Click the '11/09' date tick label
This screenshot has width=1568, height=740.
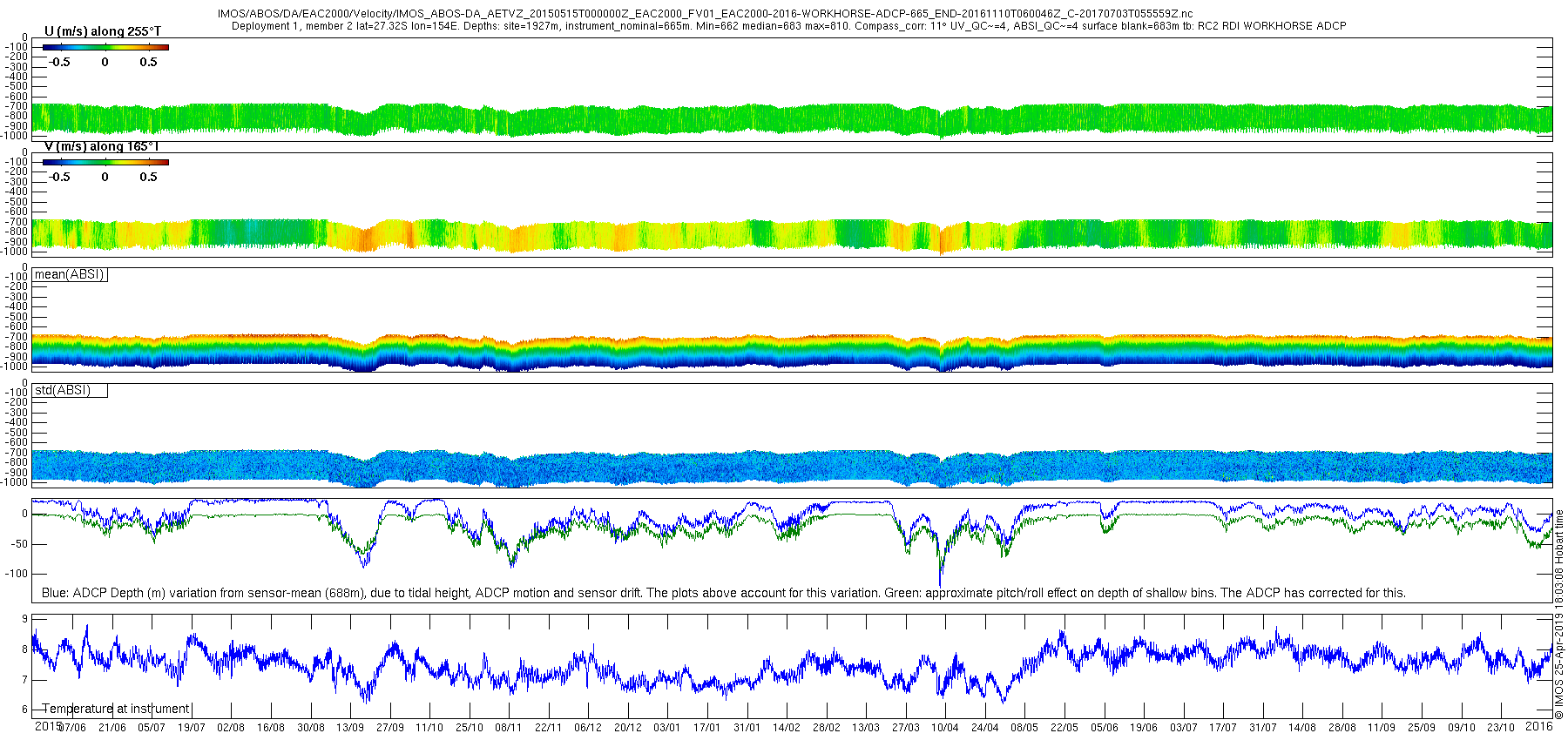pos(1382,728)
